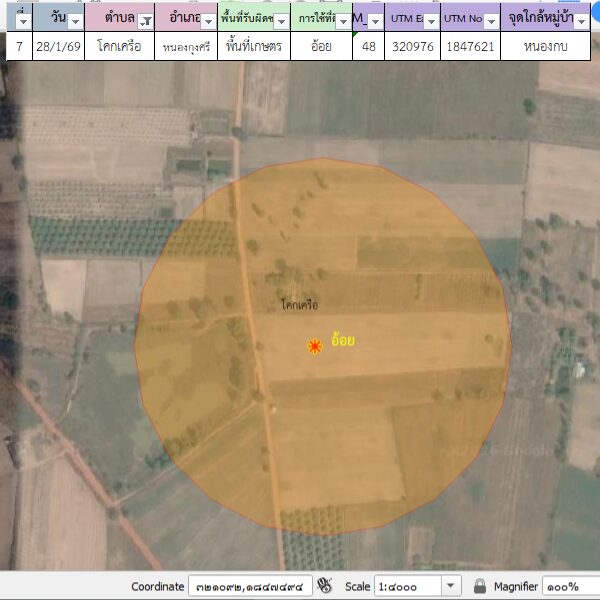Click the Magnifier percentage field
Image resolution: width=600 pixels, height=600 pixels.
click(x=570, y=585)
